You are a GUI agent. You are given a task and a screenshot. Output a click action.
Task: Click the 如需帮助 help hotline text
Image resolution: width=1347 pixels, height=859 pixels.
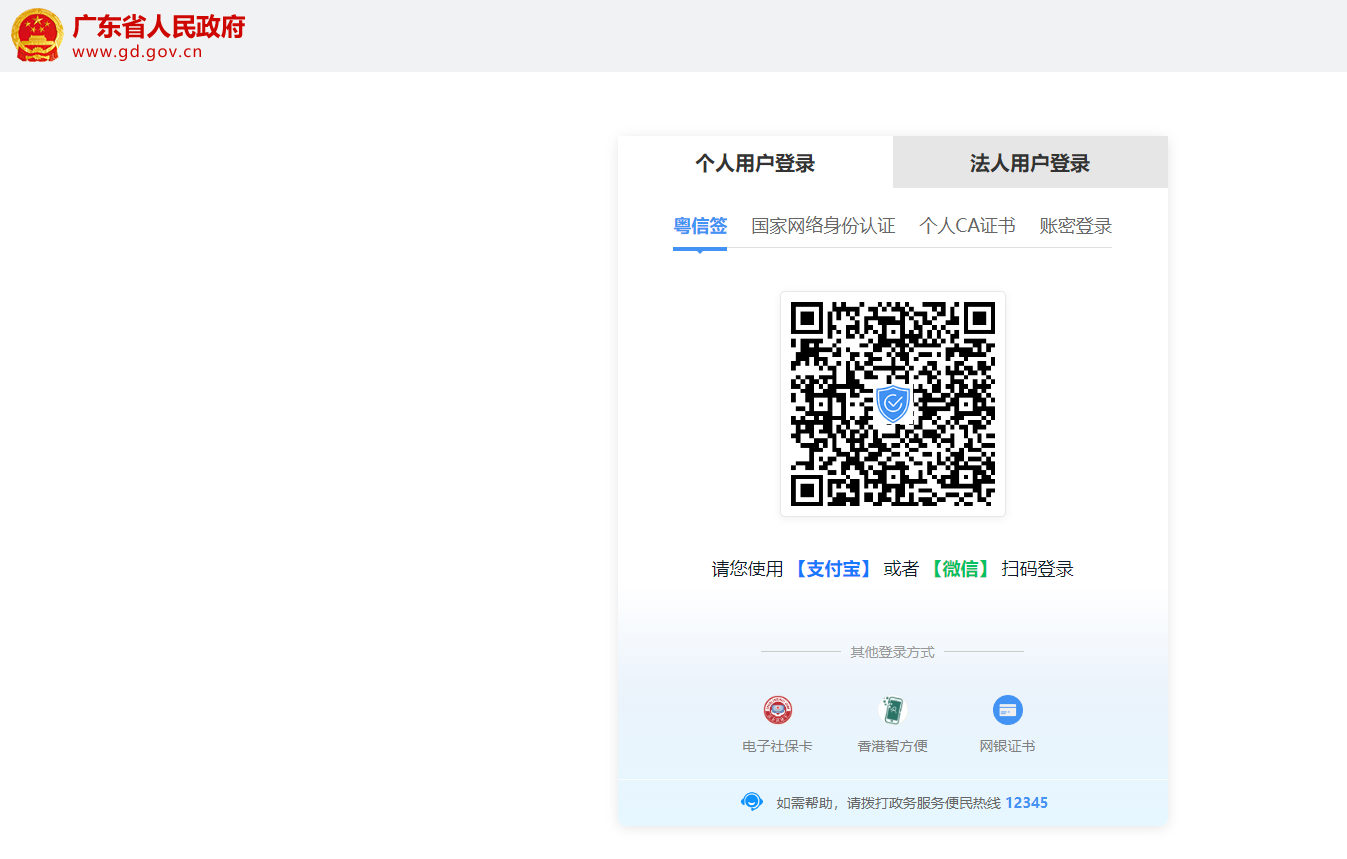click(x=888, y=803)
